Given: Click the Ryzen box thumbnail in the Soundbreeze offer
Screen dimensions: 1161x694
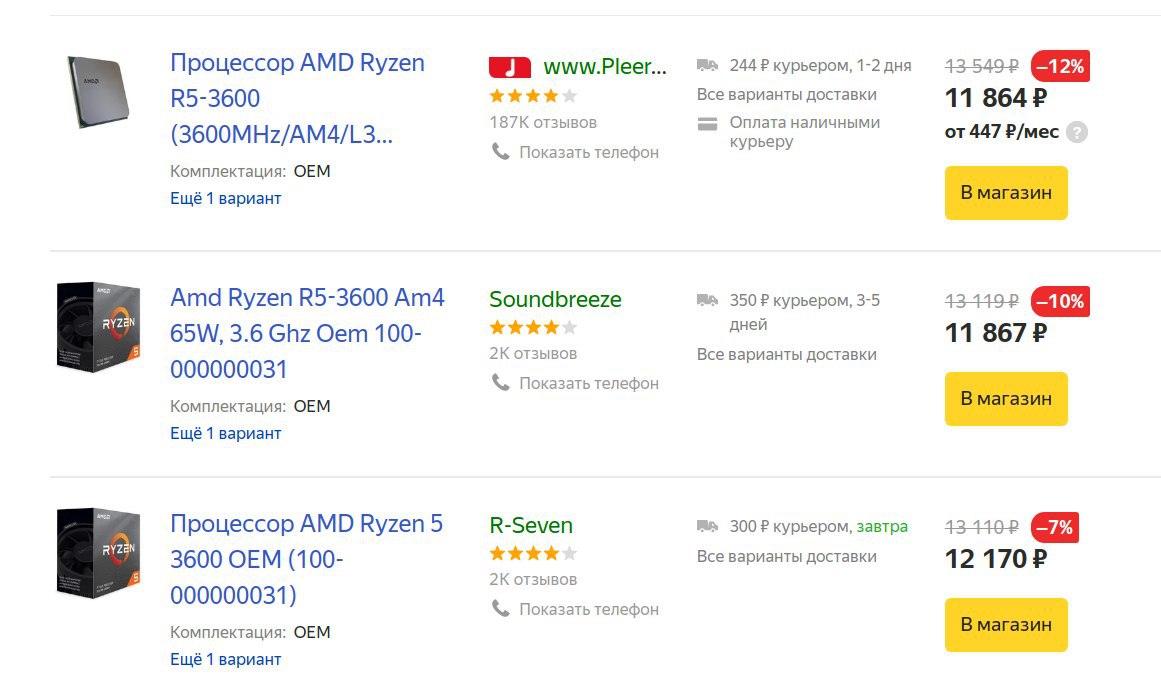Looking at the screenshot, I should (x=98, y=327).
